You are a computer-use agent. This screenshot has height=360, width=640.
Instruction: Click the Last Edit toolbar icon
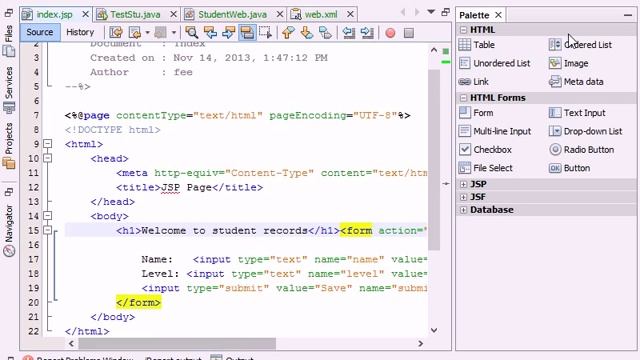click(116, 33)
